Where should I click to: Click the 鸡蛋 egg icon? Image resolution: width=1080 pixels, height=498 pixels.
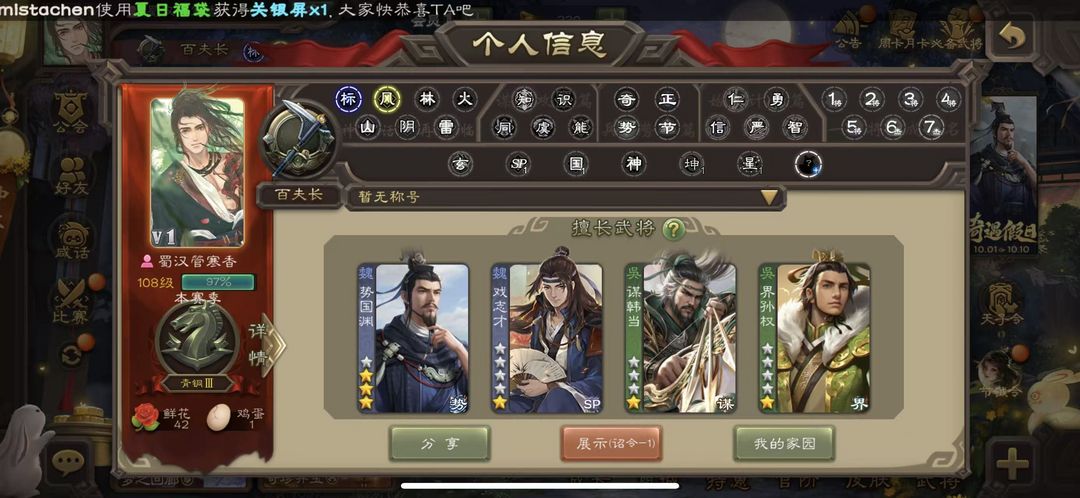tap(219, 417)
